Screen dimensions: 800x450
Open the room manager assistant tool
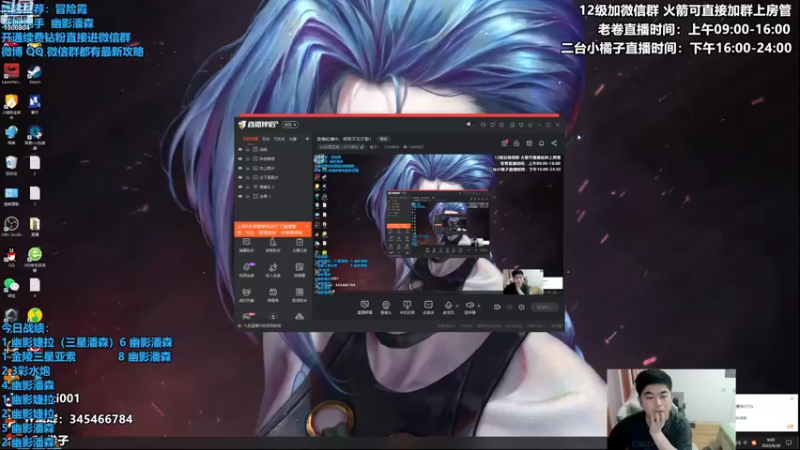pyautogui.click(x=273, y=245)
